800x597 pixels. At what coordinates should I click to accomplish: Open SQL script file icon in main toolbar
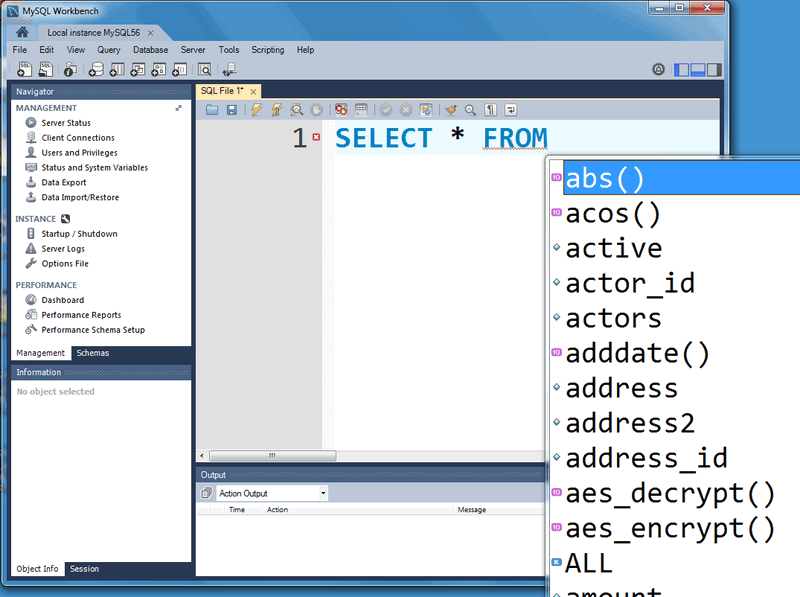(x=46, y=69)
